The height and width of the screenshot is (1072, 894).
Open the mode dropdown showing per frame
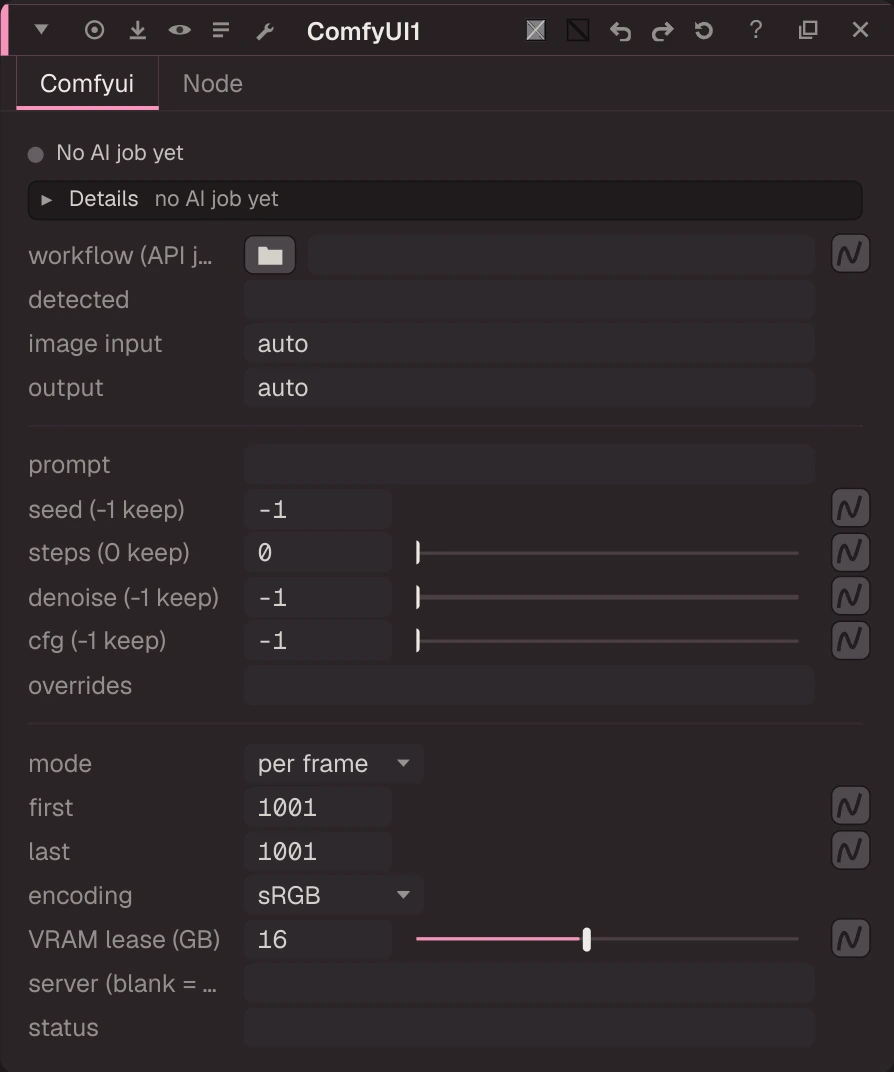(x=334, y=764)
